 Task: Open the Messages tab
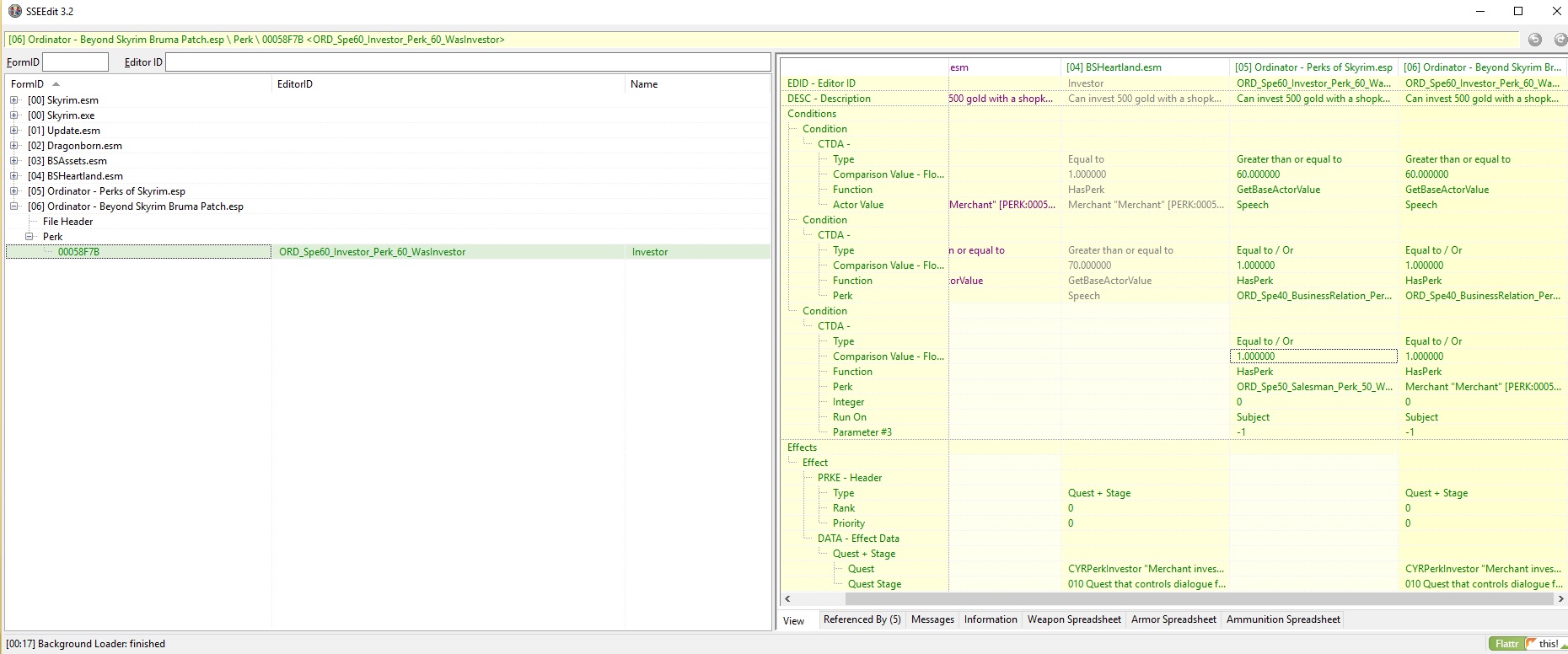[x=932, y=619]
